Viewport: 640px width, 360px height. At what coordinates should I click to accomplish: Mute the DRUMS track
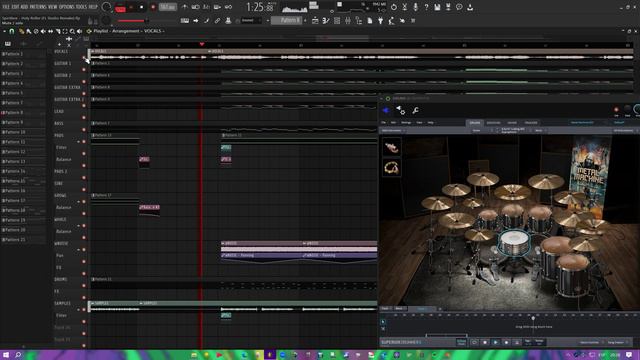84,286
